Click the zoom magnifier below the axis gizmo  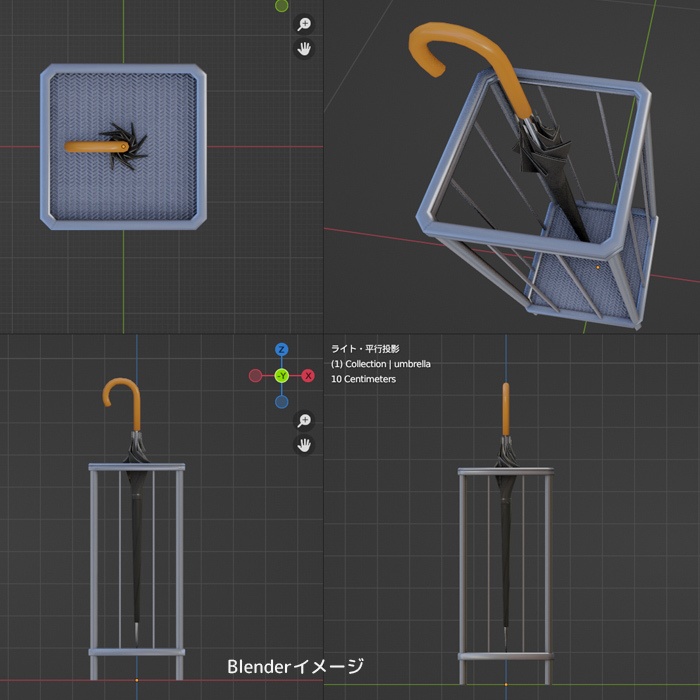click(304, 421)
